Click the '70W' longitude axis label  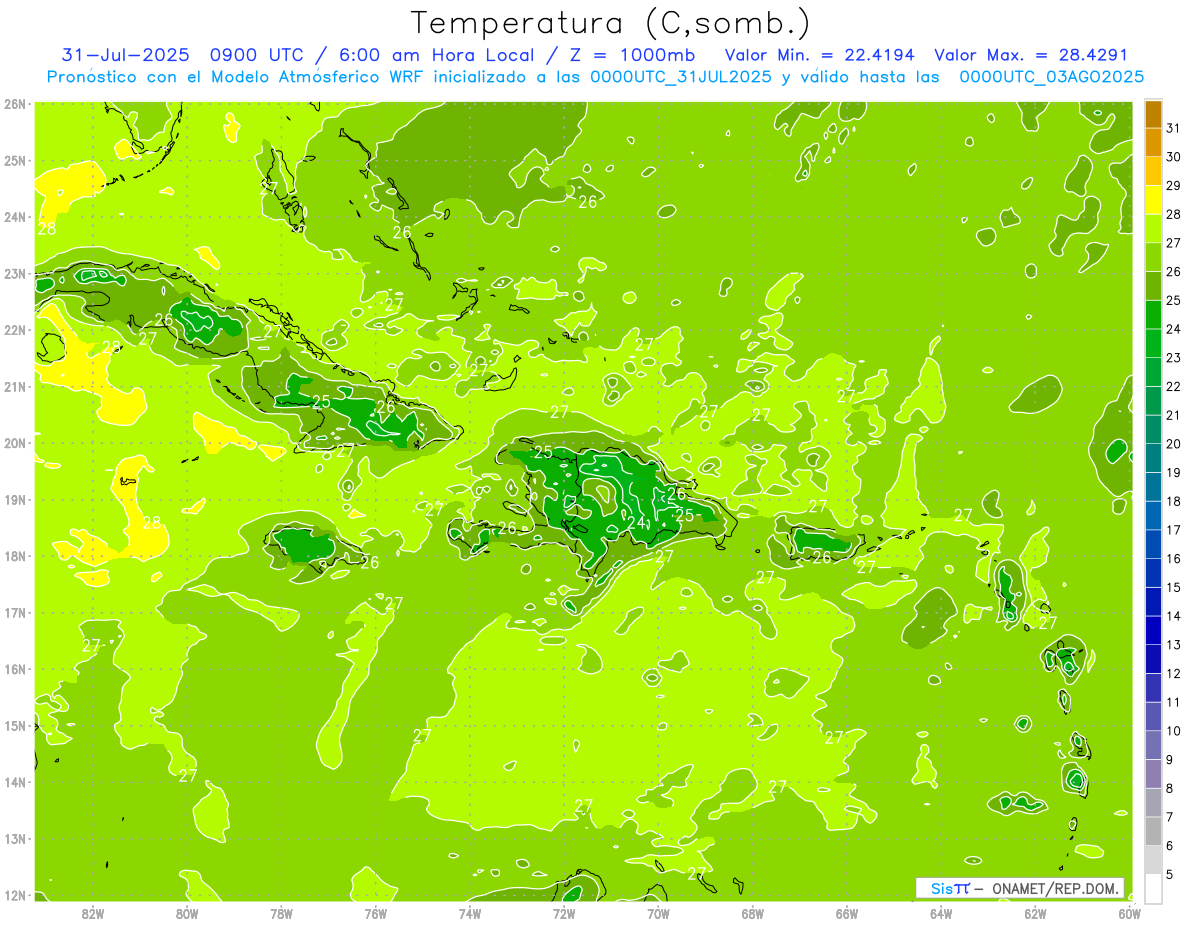click(x=658, y=913)
